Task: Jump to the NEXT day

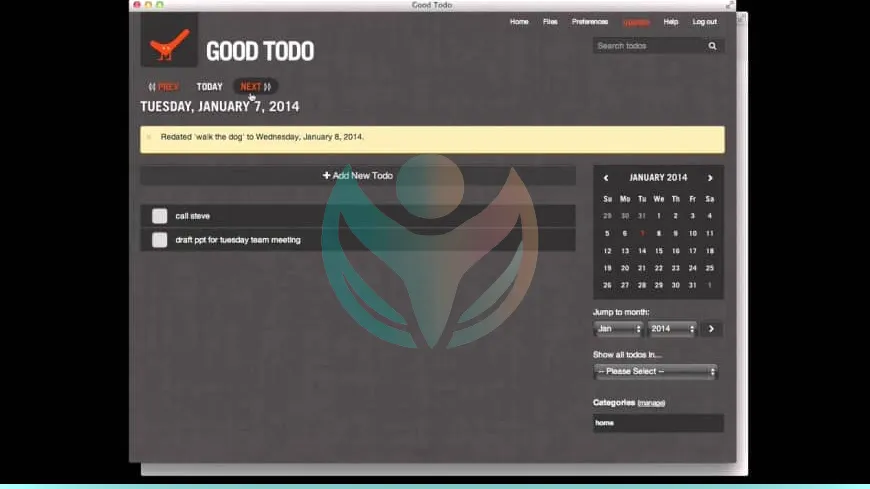Action: pos(255,87)
